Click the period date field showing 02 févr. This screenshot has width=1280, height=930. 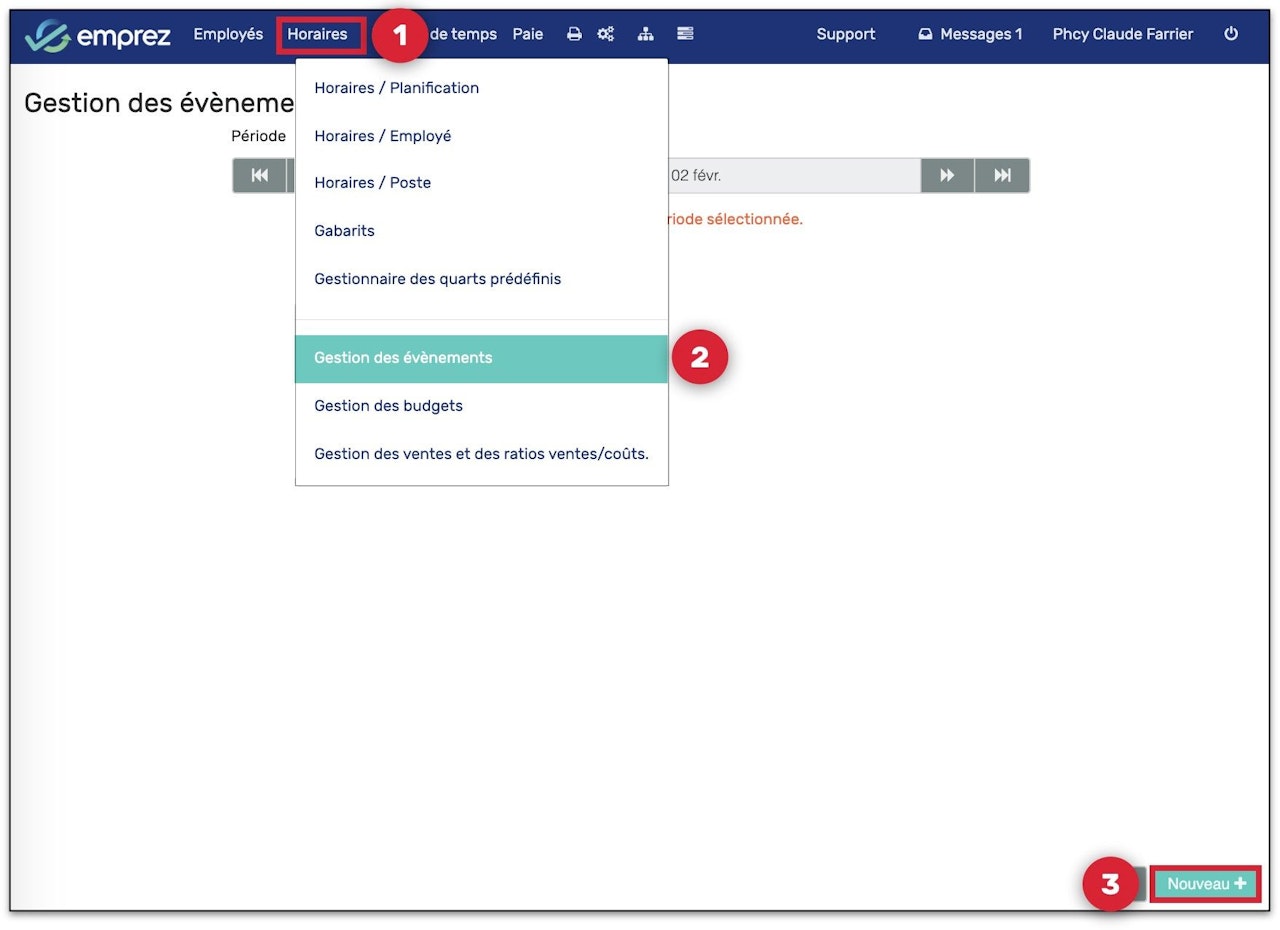(x=790, y=176)
